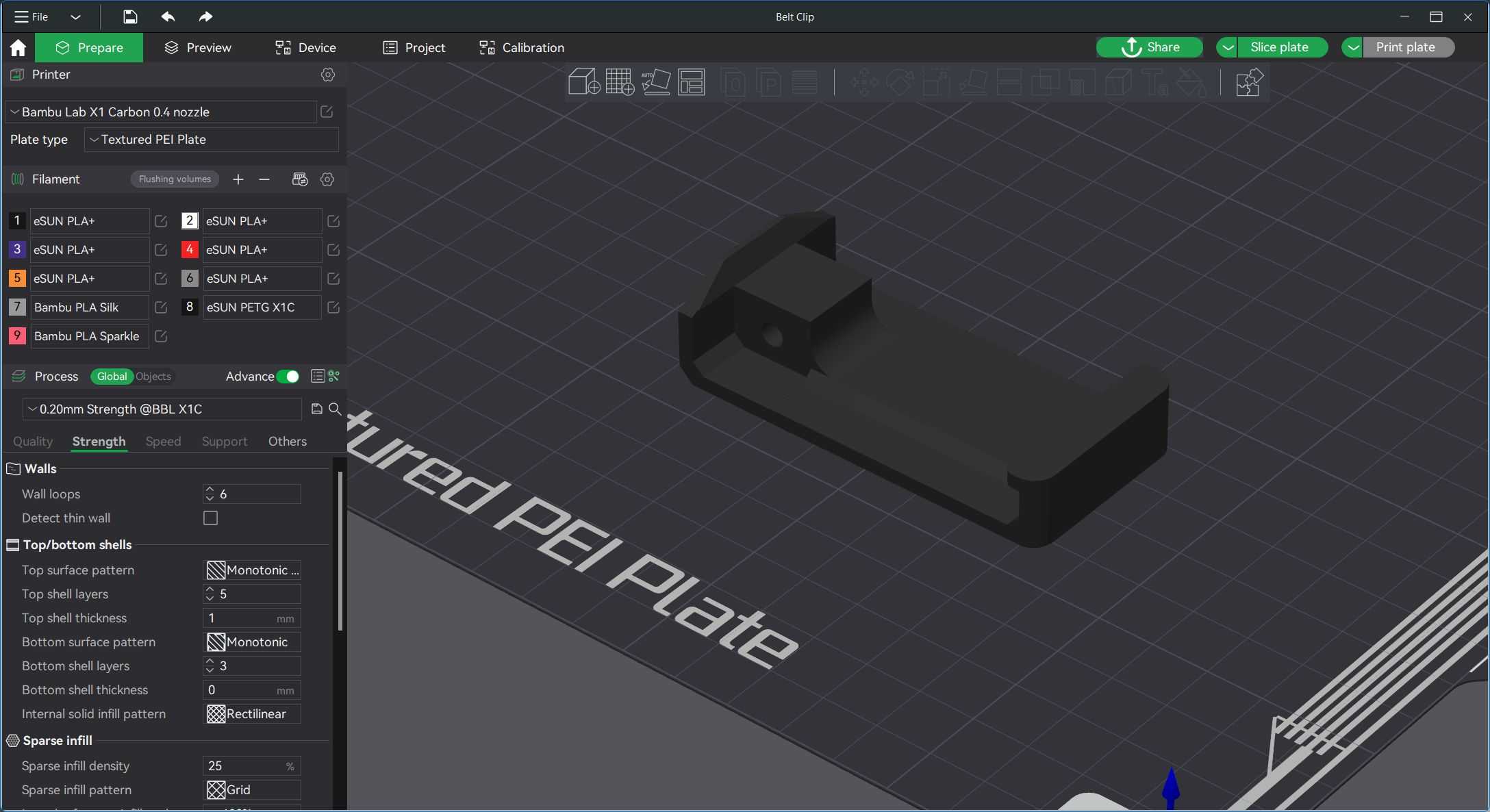This screenshot has width=1490, height=812.
Task: Edit filament 4 eSUN PLA+ preset
Action: (x=333, y=250)
